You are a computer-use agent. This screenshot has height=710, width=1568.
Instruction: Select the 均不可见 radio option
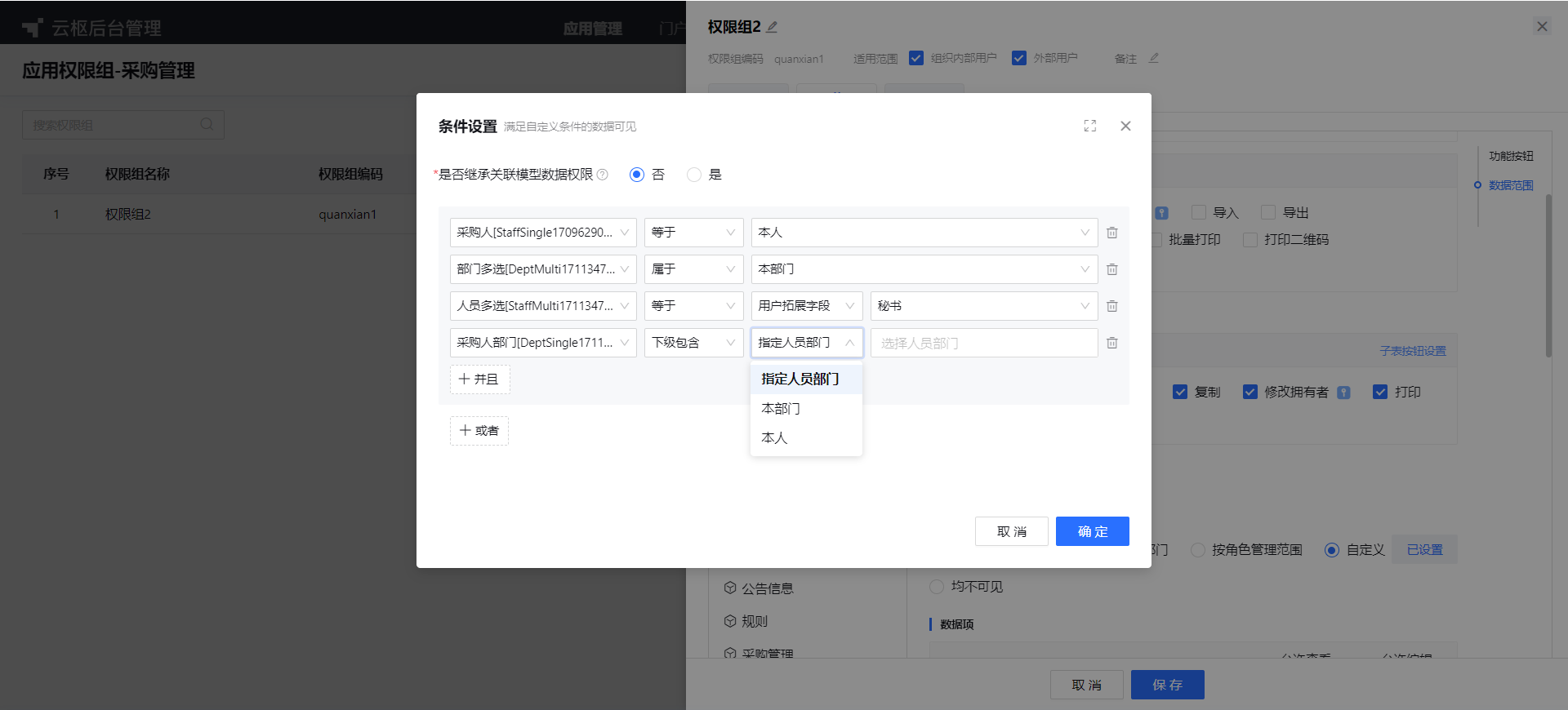(x=937, y=587)
